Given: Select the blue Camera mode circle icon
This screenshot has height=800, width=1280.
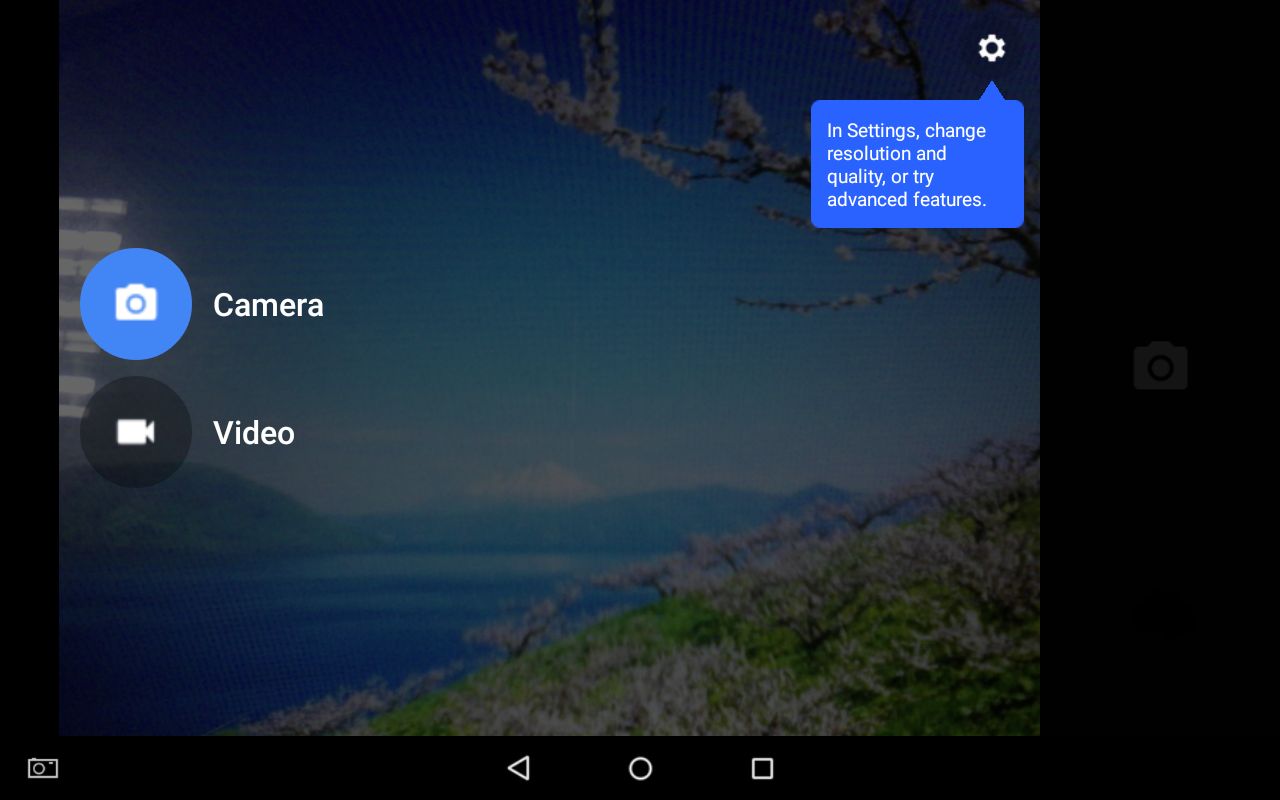Looking at the screenshot, I should tap(136, 304).
